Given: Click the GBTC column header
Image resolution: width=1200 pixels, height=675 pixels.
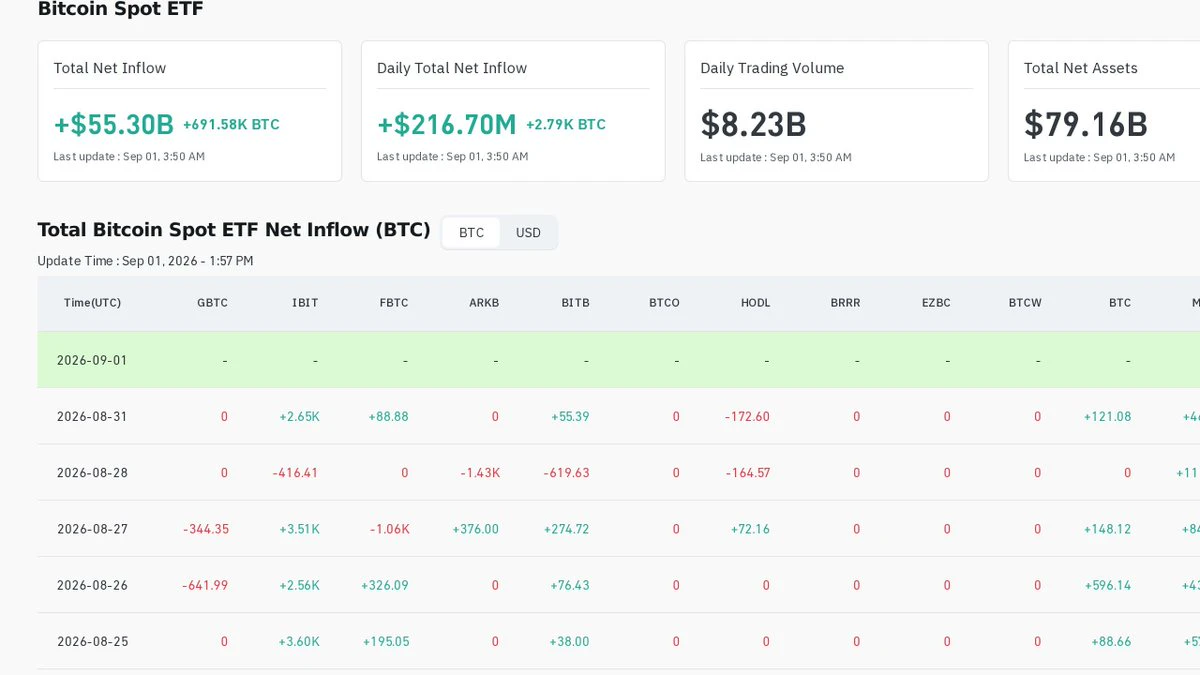Looking at the screenshot, I should point(212,303).
